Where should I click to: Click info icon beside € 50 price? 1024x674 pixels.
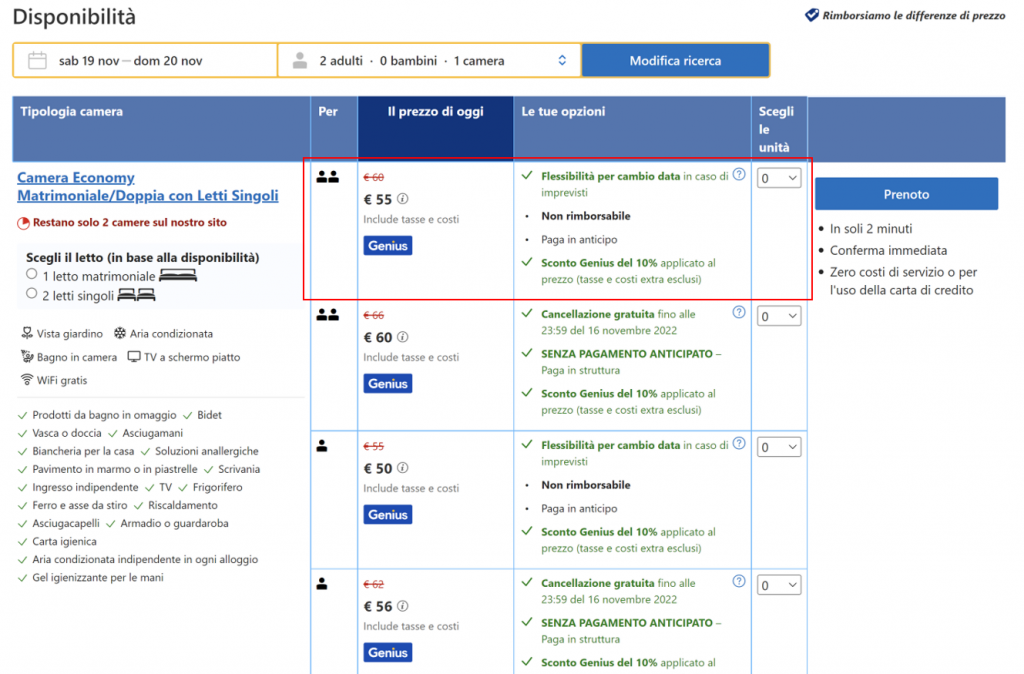(x=403, y=469)
